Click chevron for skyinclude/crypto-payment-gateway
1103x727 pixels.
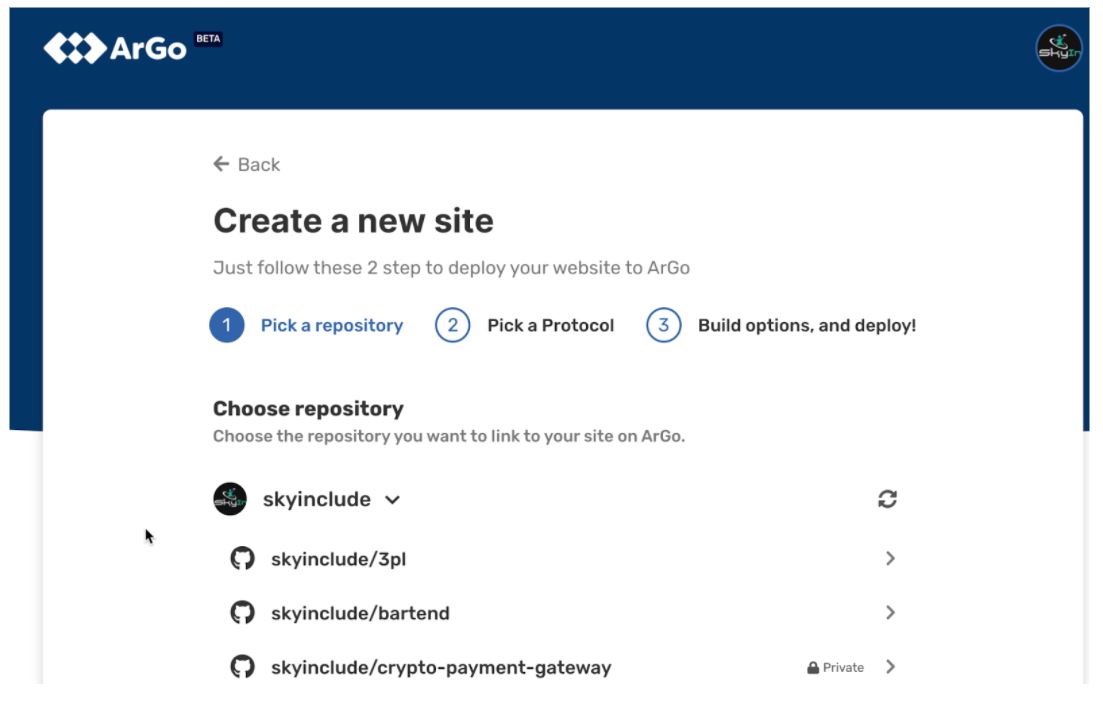coord(890,667)
